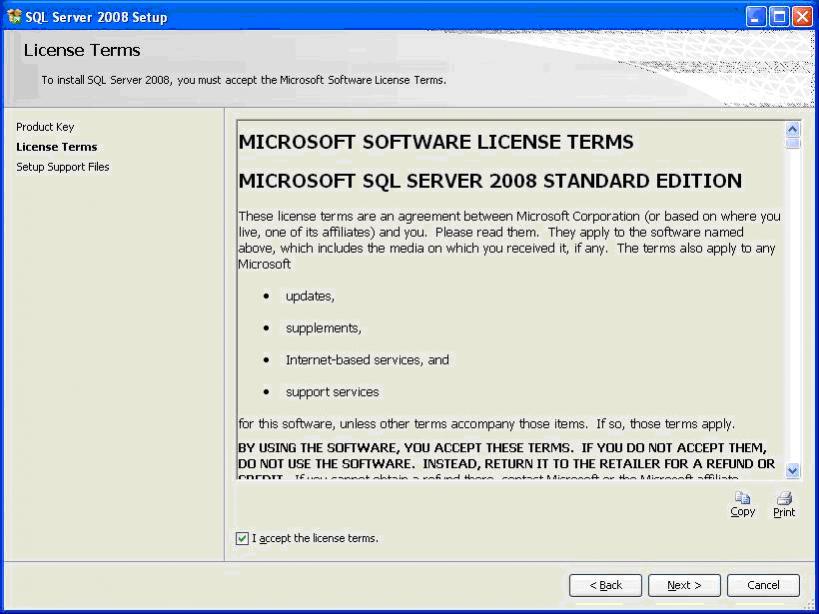This screenshot has width=819, height=614.
Task: Minimize the SQL Server 2008 Setup window
Action: [756, 17]
